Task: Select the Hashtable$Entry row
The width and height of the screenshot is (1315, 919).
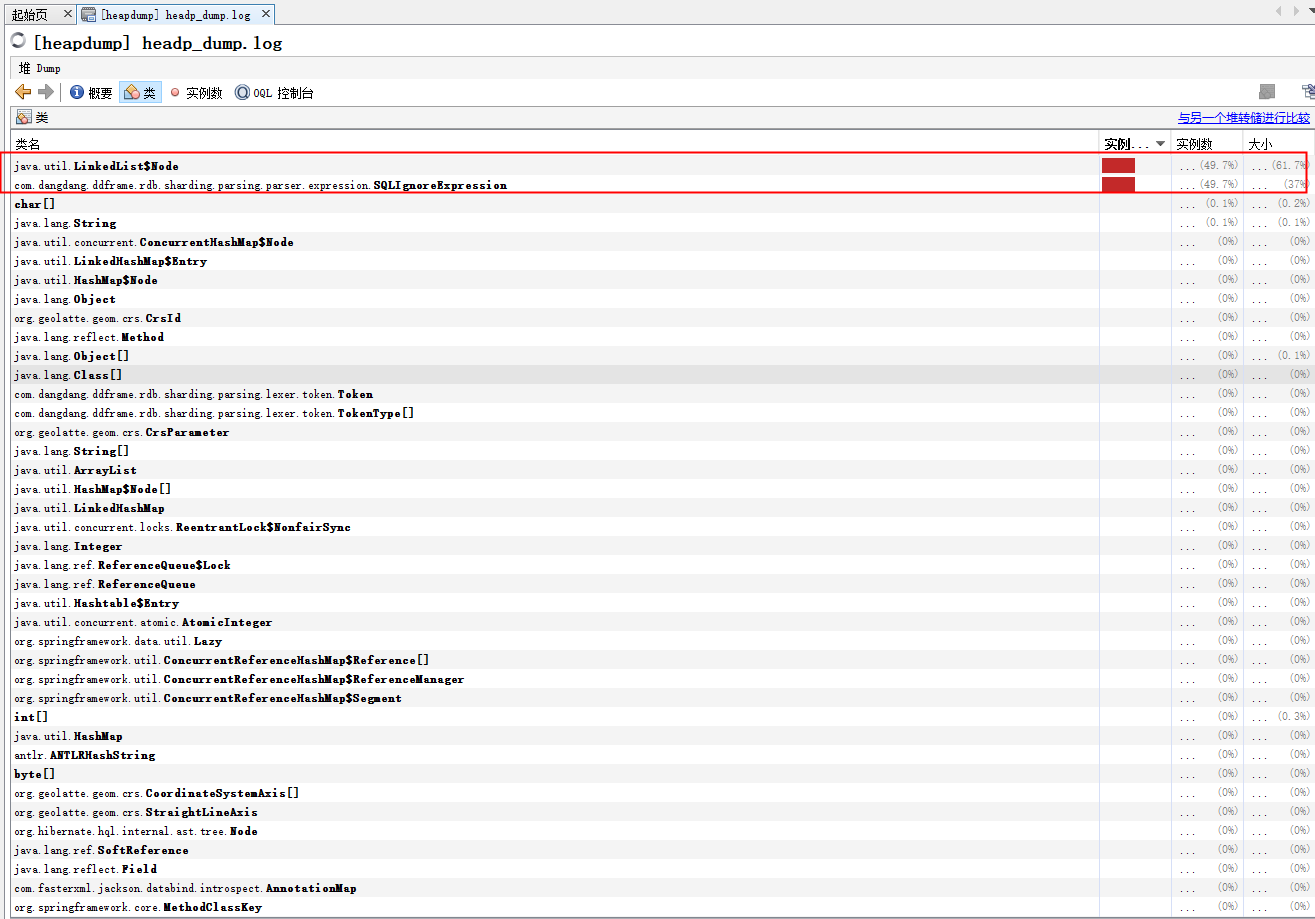Action: (660, 603)
